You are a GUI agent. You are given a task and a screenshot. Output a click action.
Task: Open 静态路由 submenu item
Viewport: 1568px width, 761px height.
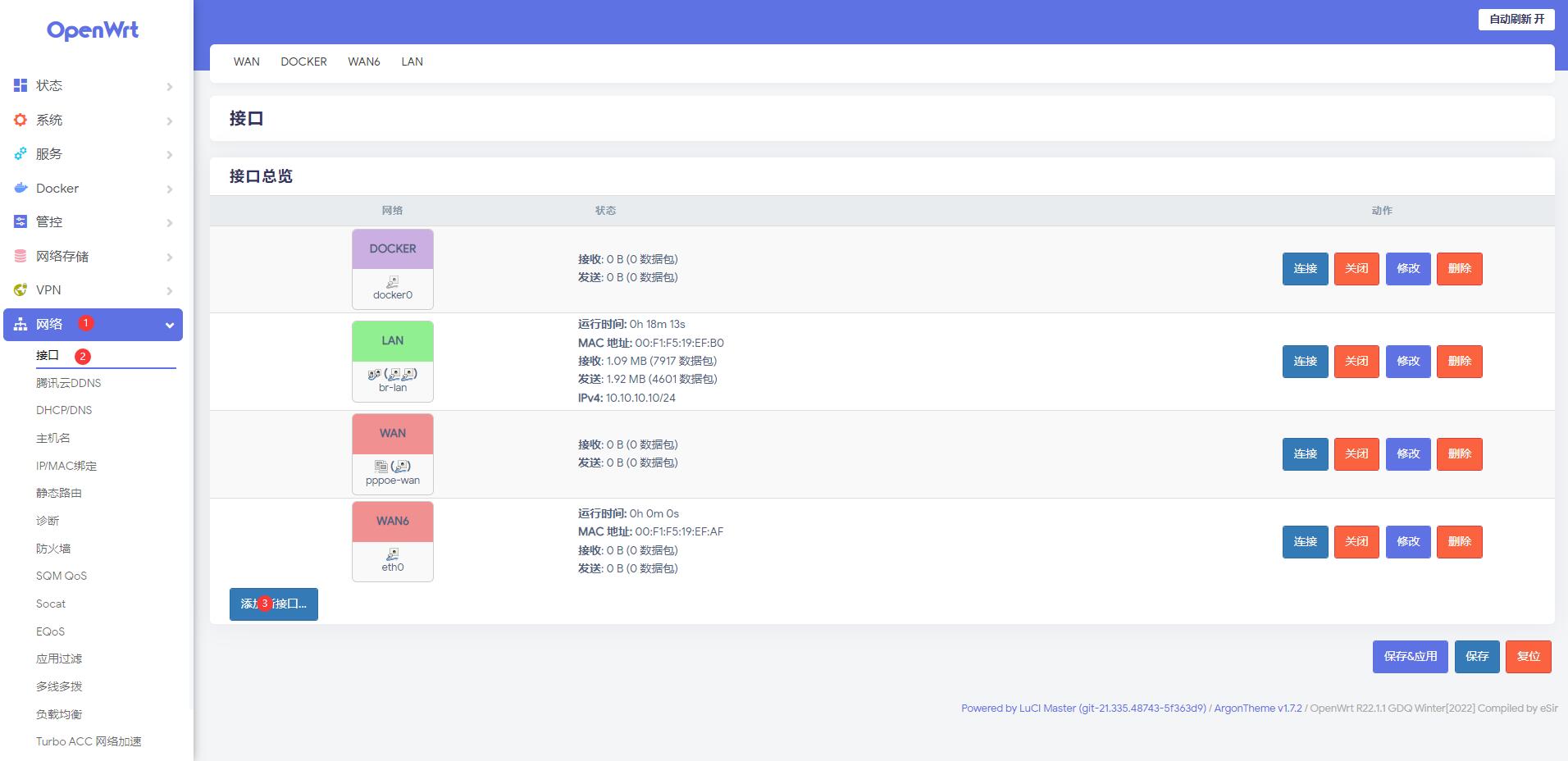point(59,493)
